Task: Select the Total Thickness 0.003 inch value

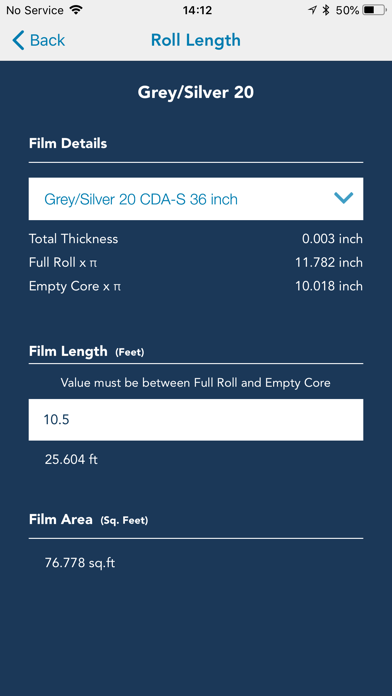Action: (333, 239)
